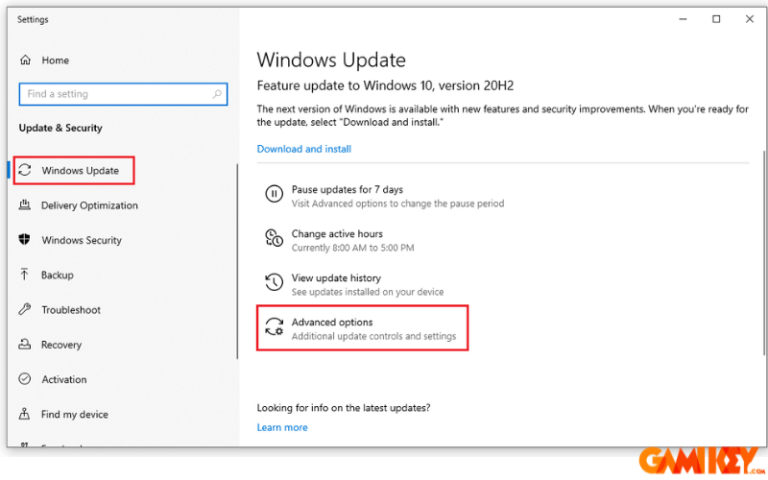Open Advanced options

point(362,328)
